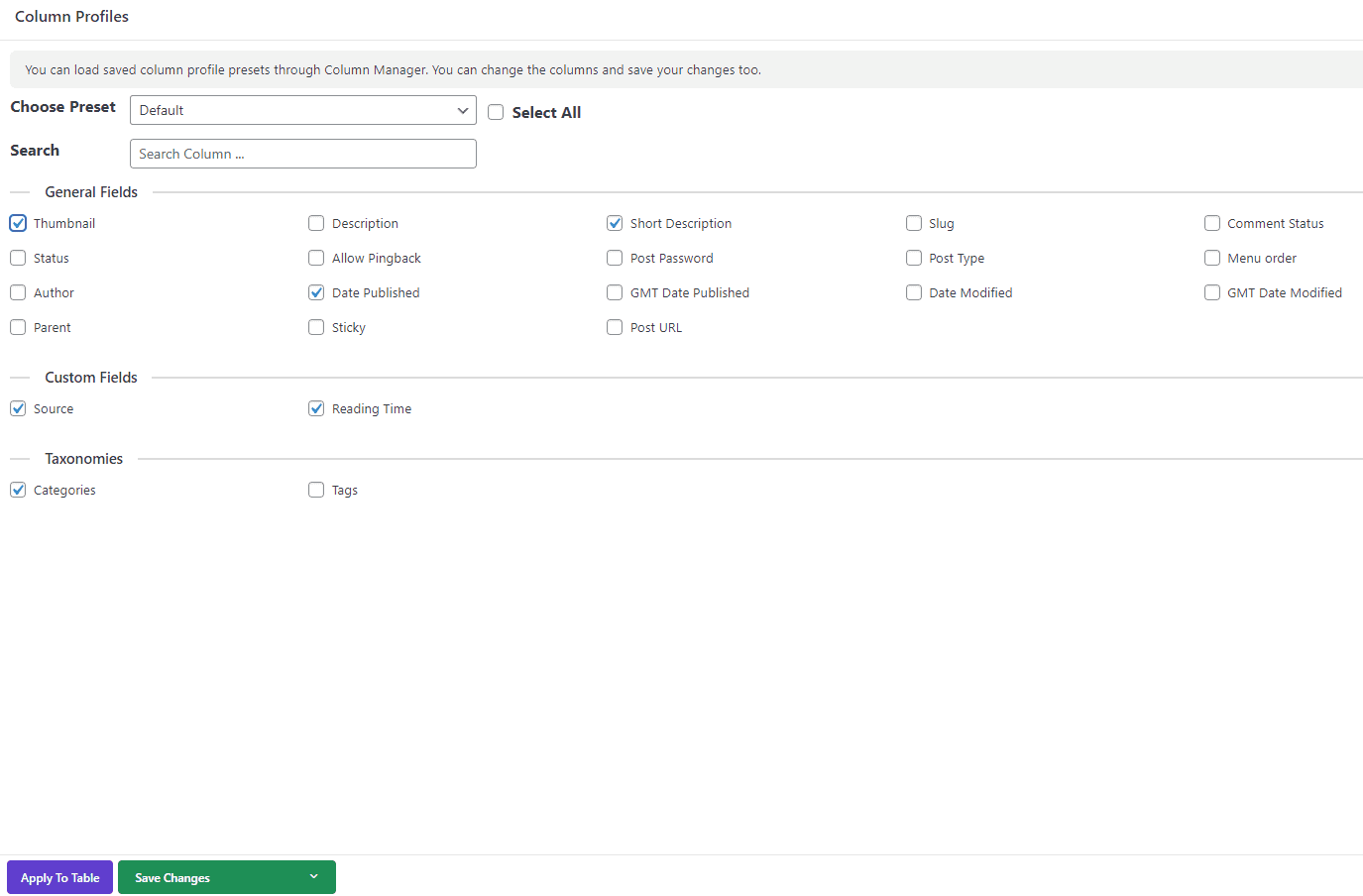This screenshot has height=896, width=1363.
Task: Check the Tags taxonomy column
Action: tap(315, 490)
